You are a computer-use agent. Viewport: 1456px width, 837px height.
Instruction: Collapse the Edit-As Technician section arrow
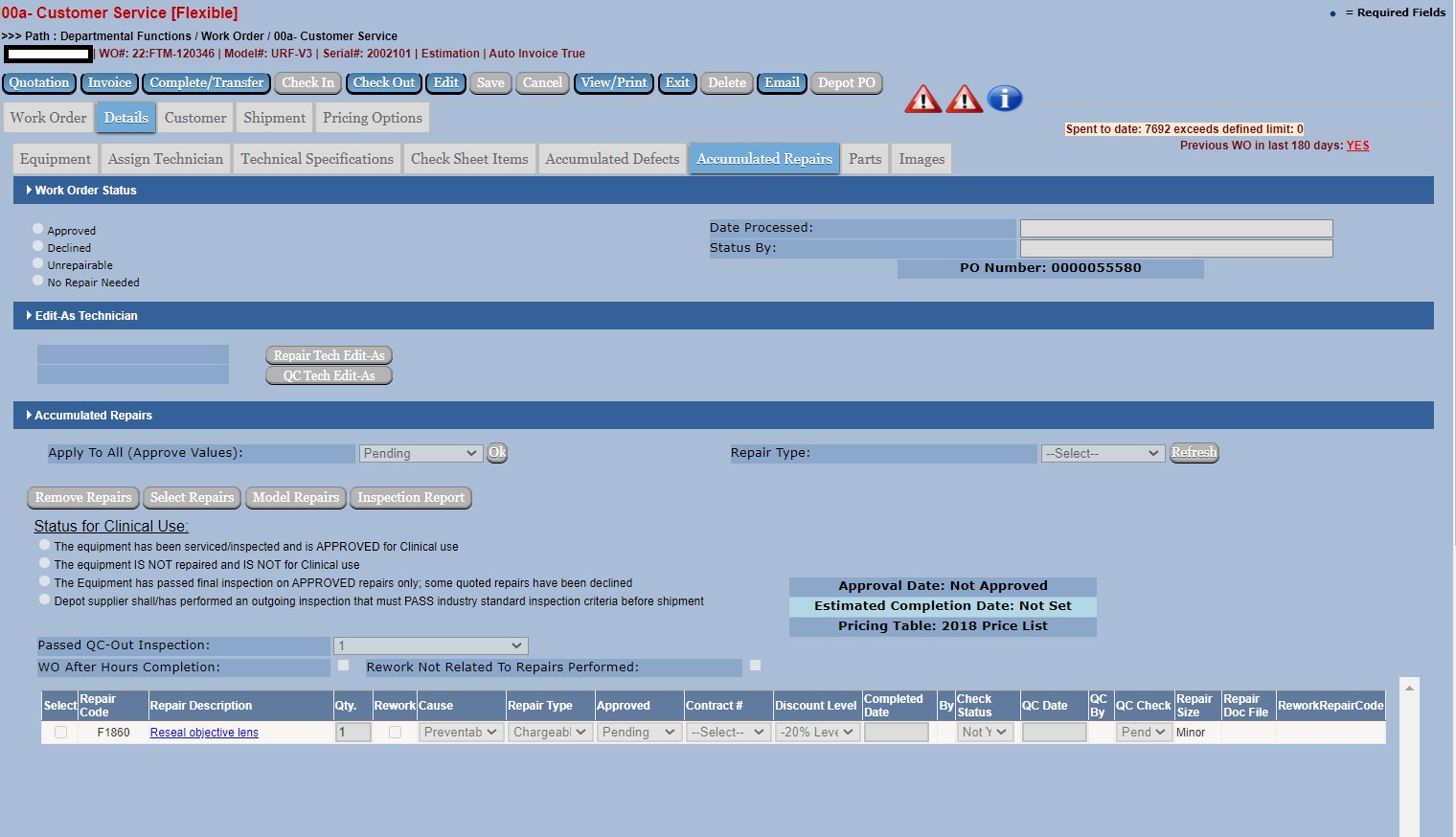[x=29, y=316]
